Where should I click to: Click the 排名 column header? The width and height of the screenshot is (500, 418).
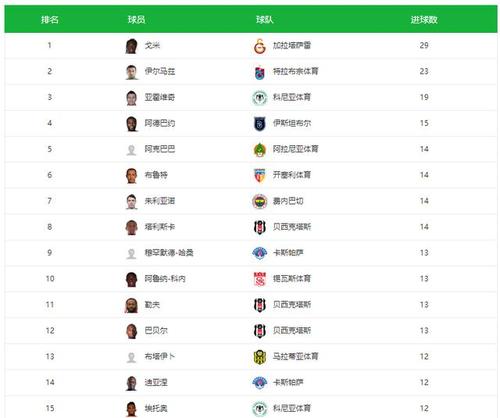50,20
